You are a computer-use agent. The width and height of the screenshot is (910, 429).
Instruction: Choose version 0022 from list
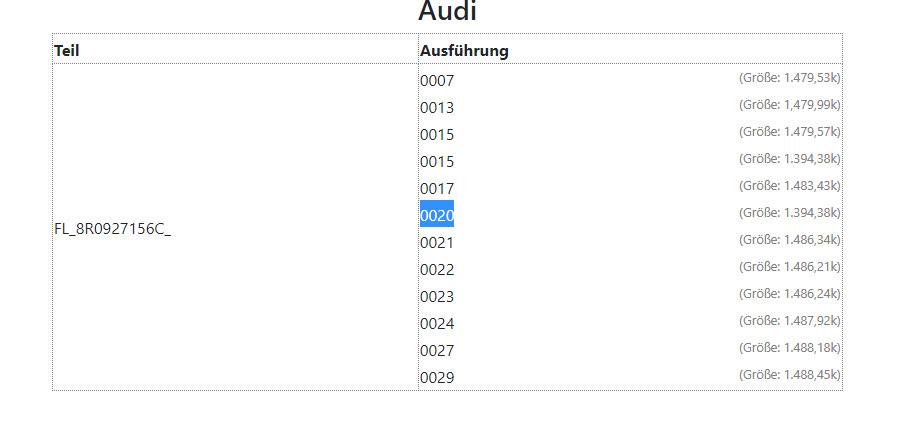[x=437, y=270]
